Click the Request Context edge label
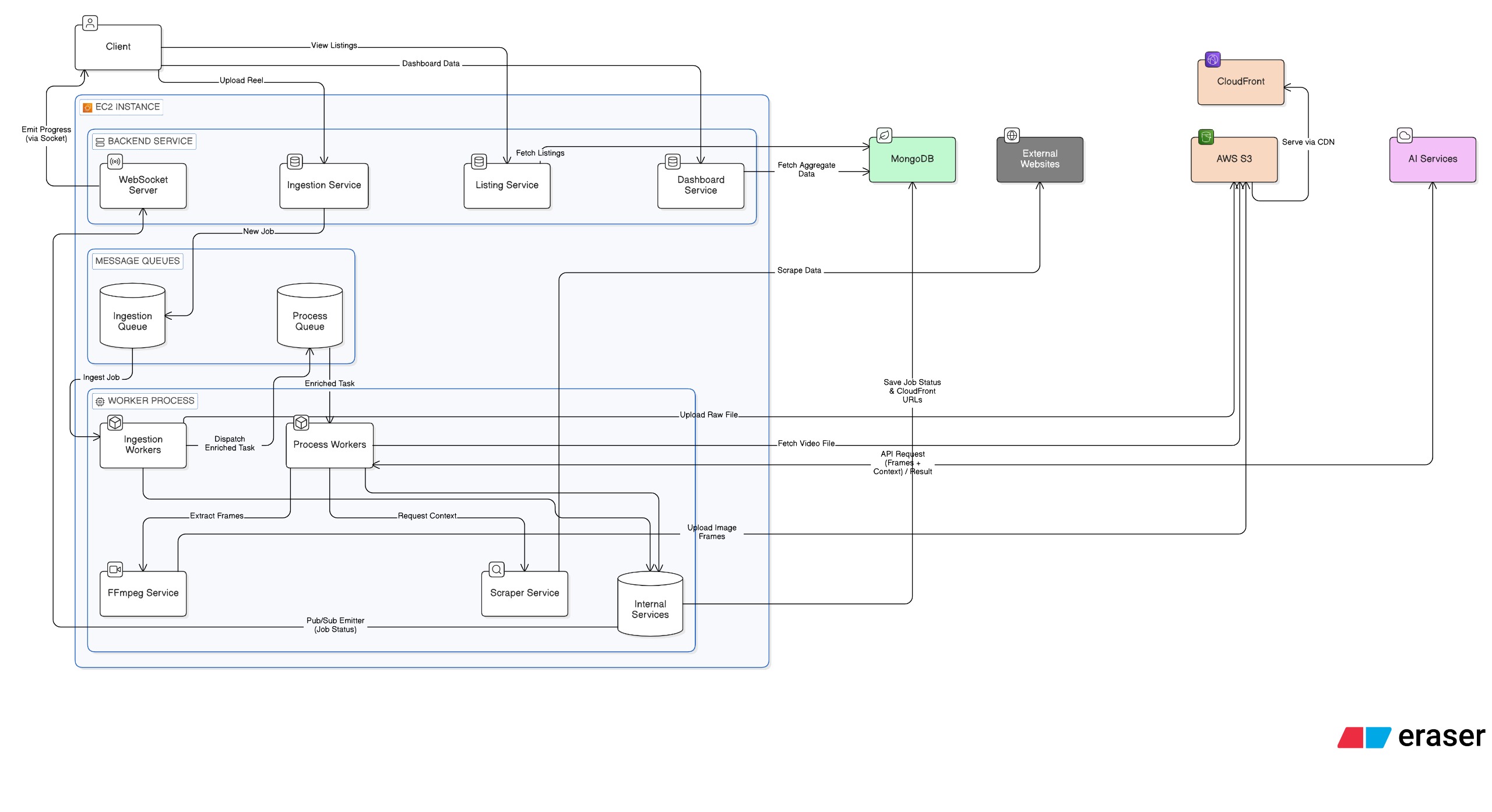1492x812 pixels. click(427, 516)
